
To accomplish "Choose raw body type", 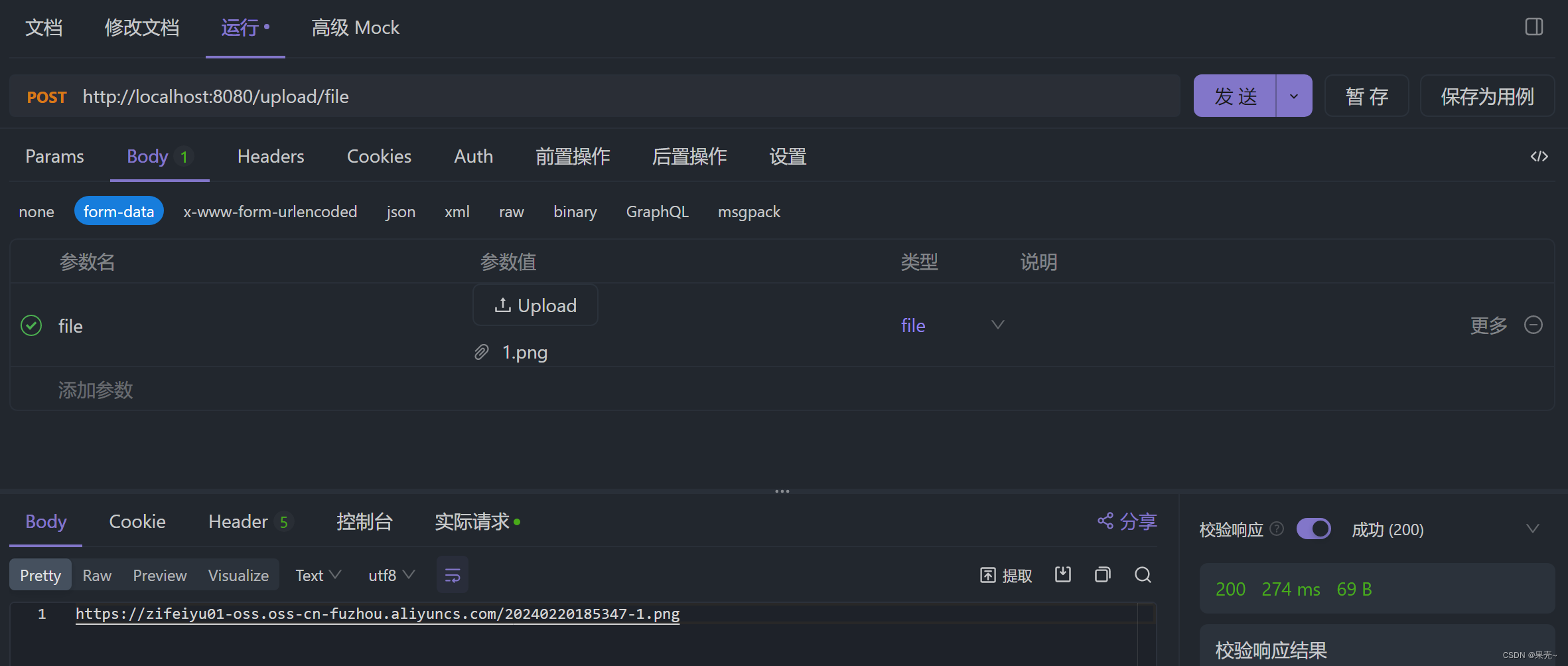I will pyautogui.click(x=512, y=211).
